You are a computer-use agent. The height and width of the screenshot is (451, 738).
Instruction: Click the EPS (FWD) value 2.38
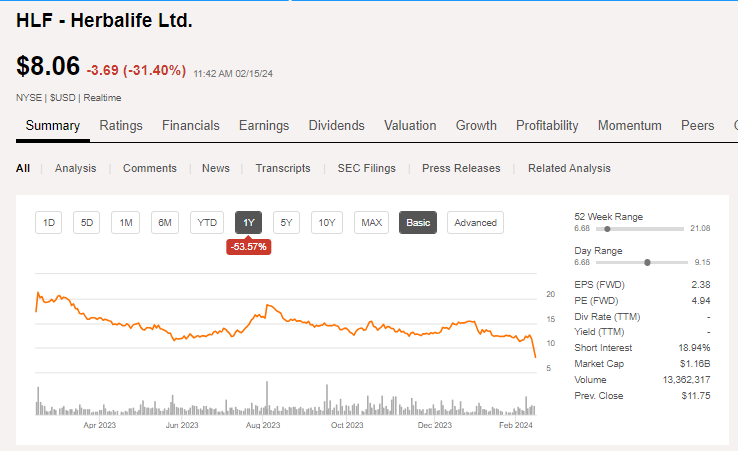(700, 285)
